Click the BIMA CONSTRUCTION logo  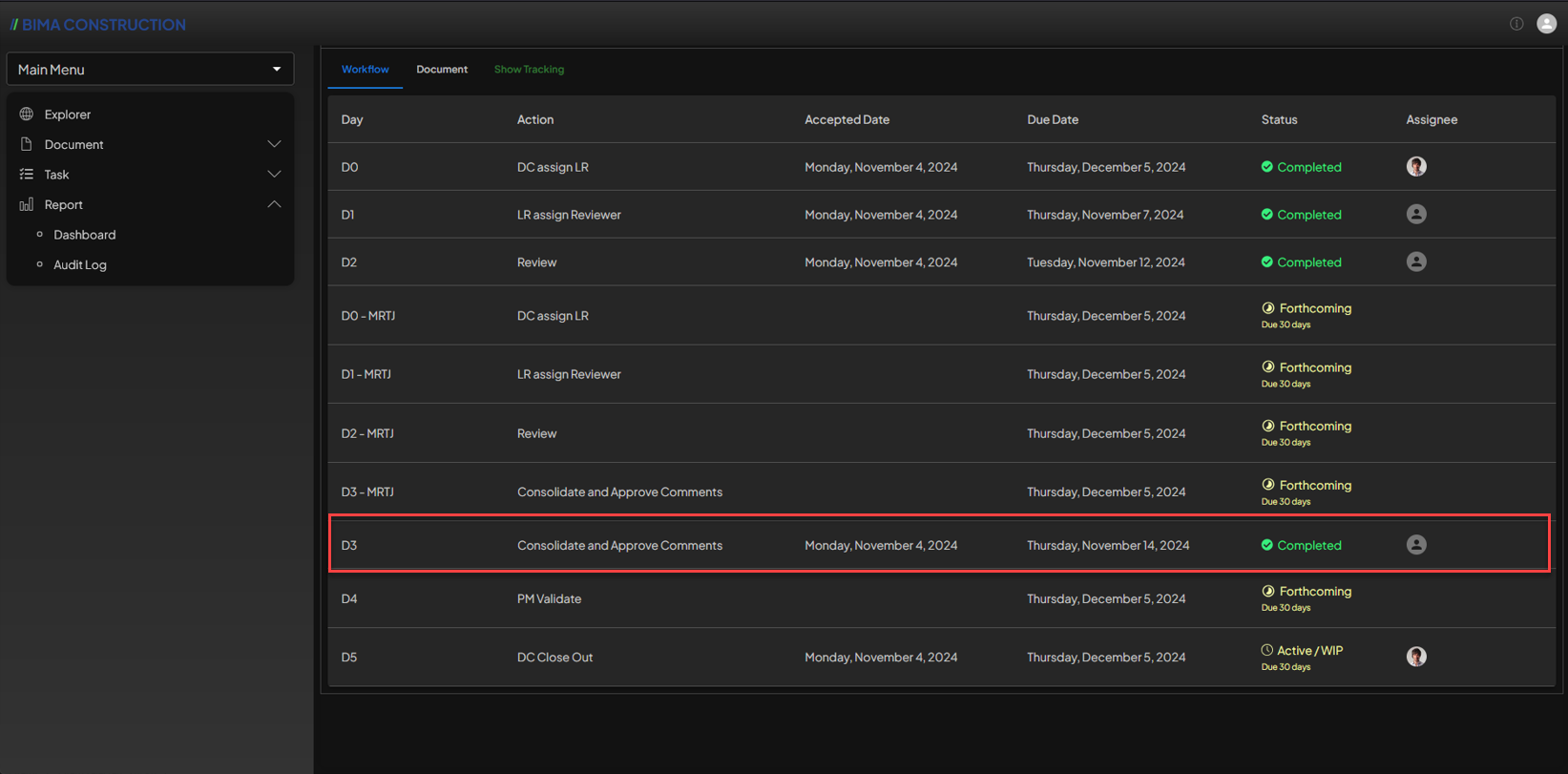[x=98, y=25]
